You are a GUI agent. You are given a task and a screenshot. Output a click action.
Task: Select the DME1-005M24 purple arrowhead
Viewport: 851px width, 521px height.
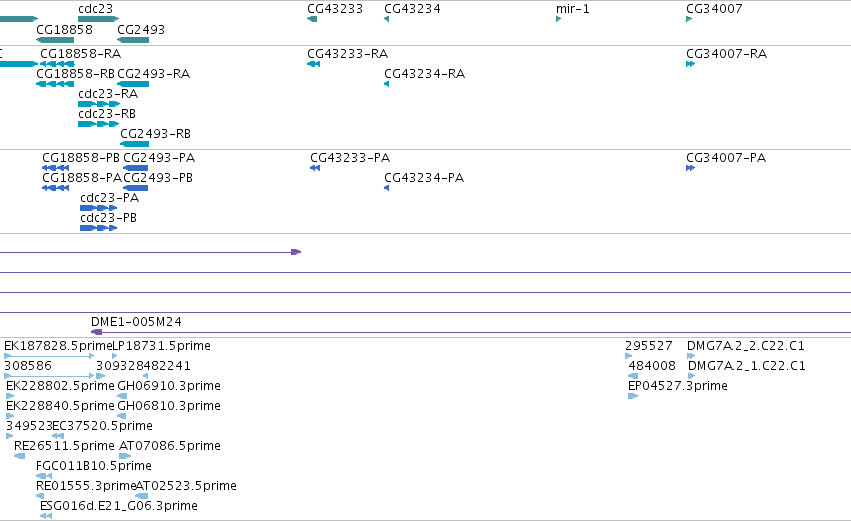click(97, 332)
